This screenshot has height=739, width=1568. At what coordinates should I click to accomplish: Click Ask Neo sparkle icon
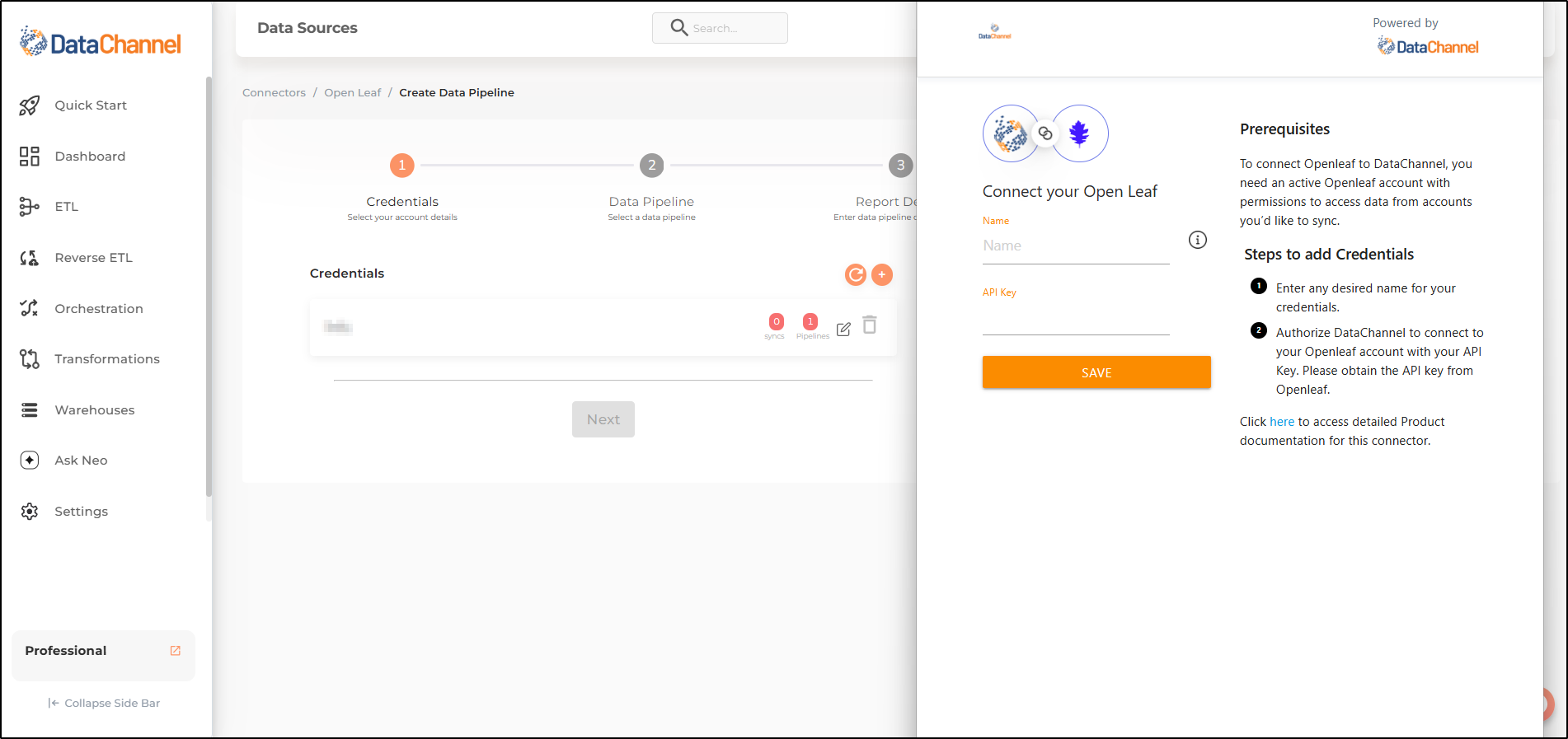click(30, 461)
